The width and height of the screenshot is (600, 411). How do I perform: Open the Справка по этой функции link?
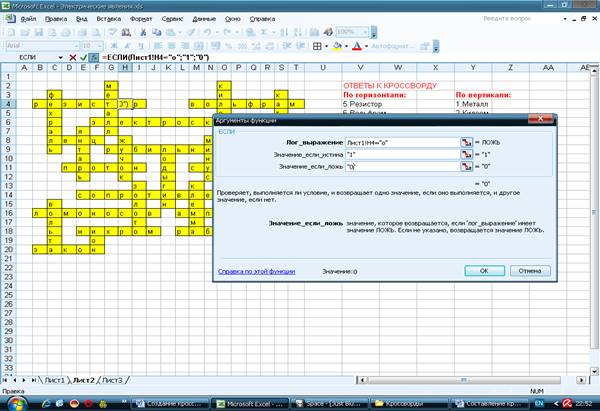pyautogui.click(x=256, y=270)
